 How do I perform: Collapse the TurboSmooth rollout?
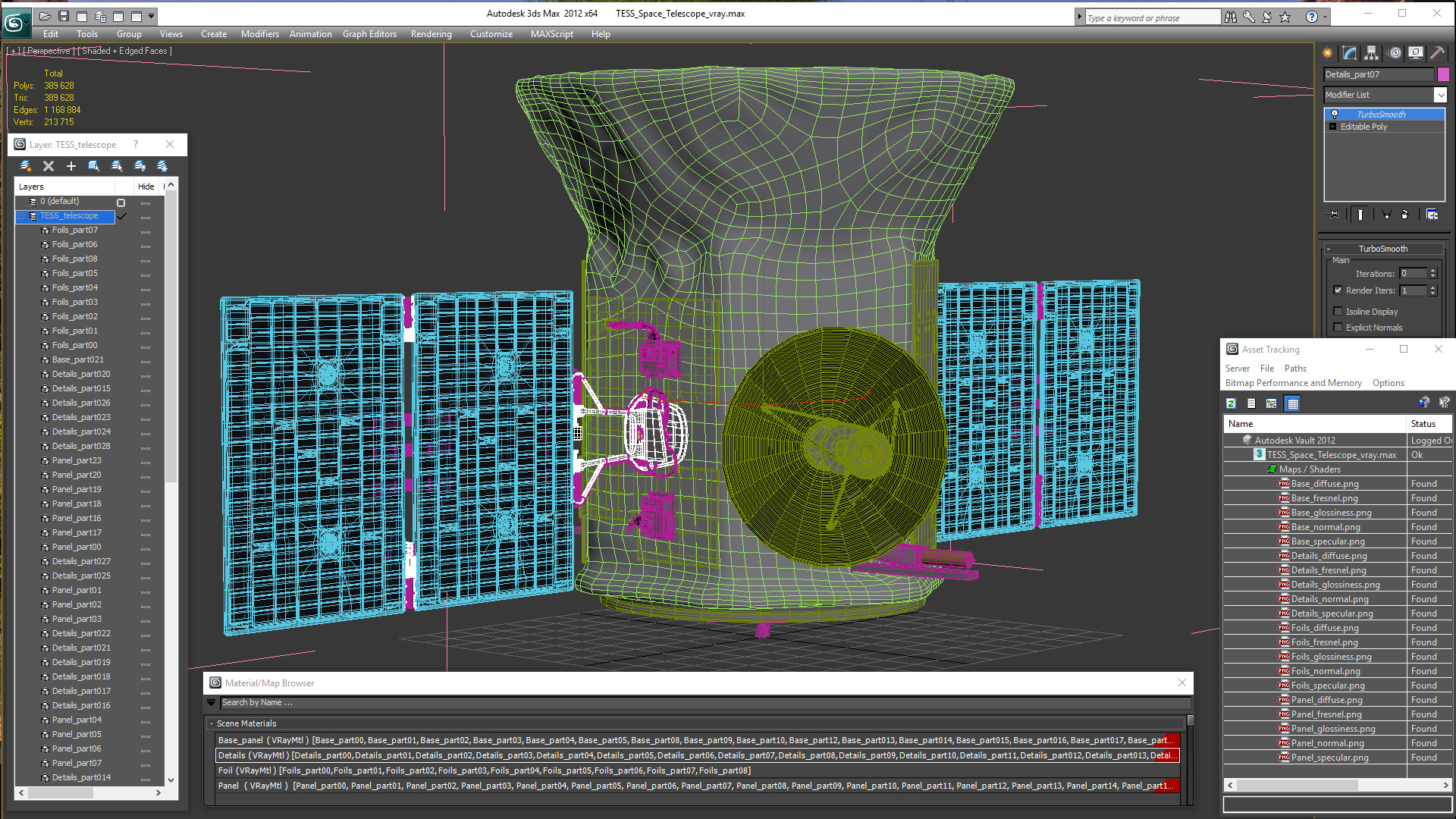(x=1329, y=249)
